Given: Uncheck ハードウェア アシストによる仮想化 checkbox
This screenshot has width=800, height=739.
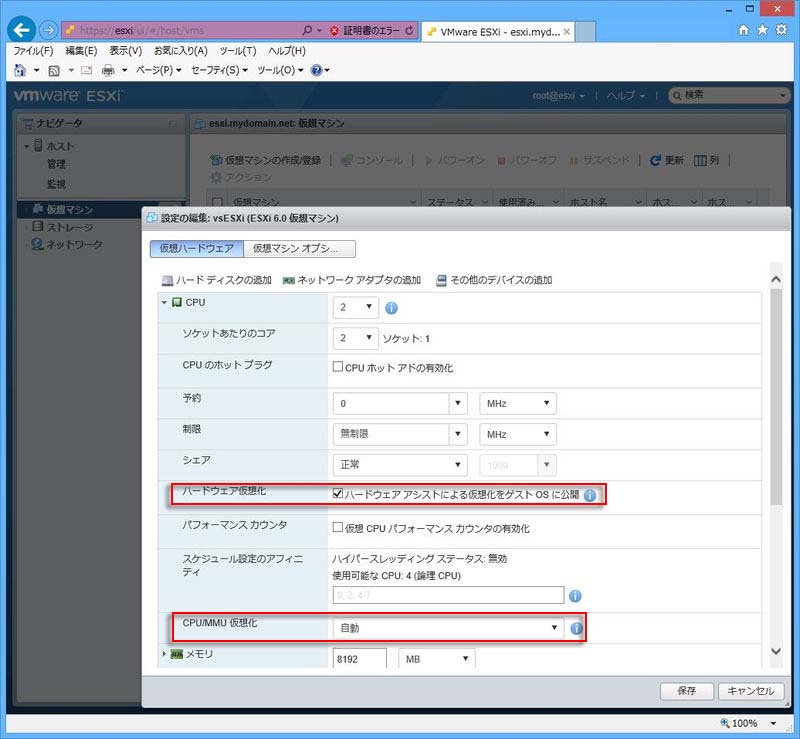Looking at the screenshot, I should click(337, 493).
